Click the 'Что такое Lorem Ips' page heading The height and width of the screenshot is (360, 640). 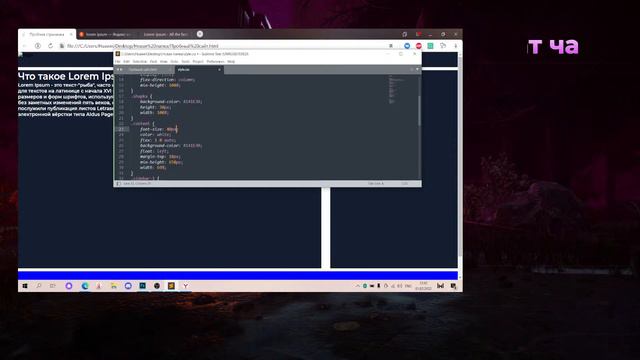coord(66,76)
